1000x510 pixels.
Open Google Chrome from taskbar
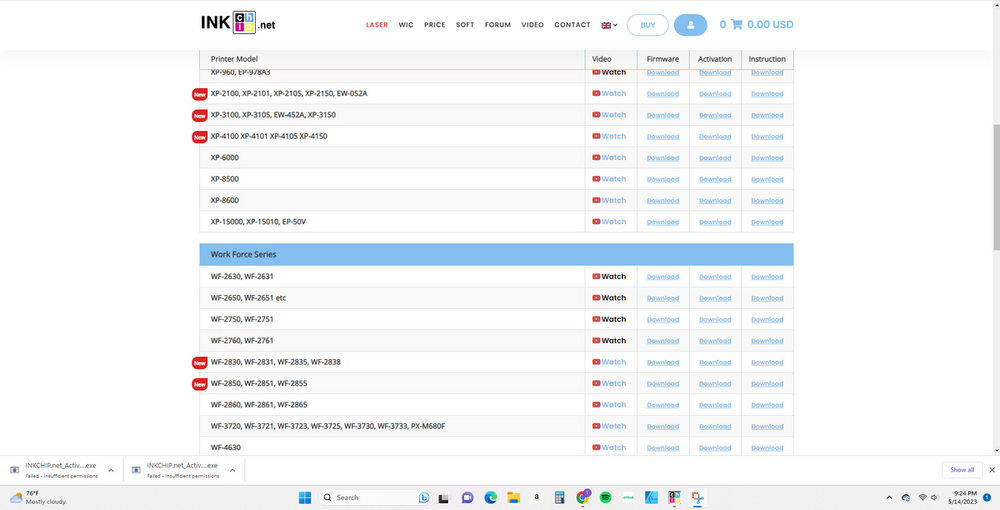tap(582, 497)
